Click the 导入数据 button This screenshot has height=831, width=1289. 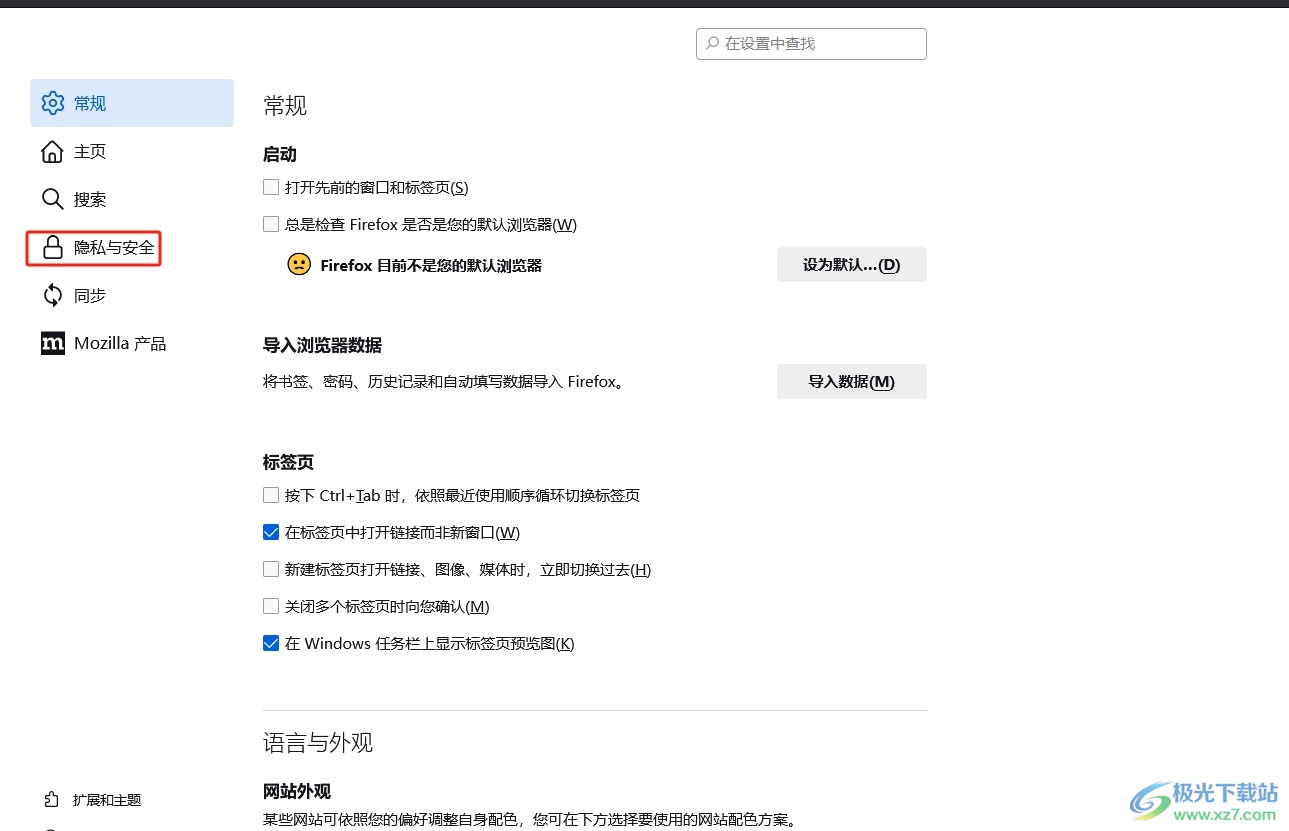(x=852, y=381)
